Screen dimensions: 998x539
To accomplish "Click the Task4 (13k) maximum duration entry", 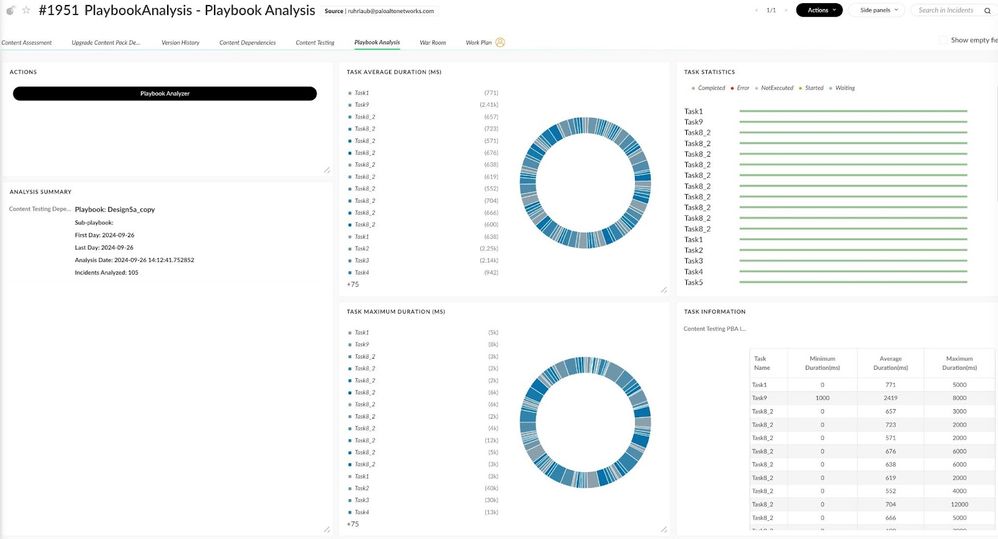I will [423, 512].
